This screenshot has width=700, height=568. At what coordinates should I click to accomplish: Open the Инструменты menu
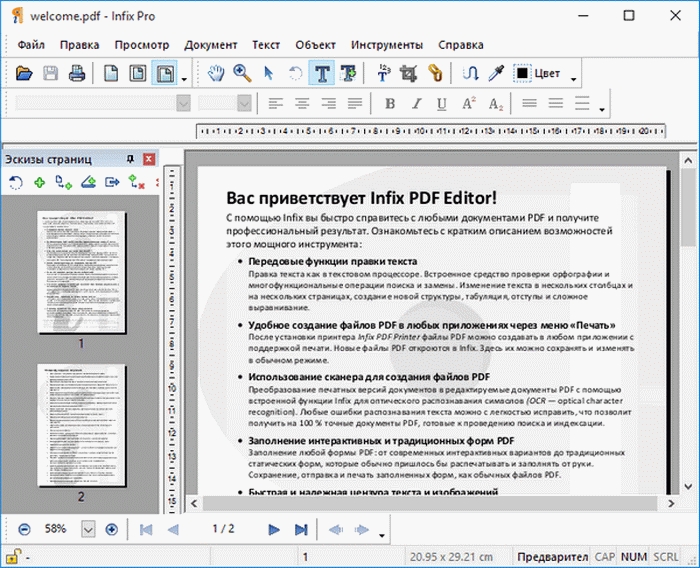pos(387,45)
